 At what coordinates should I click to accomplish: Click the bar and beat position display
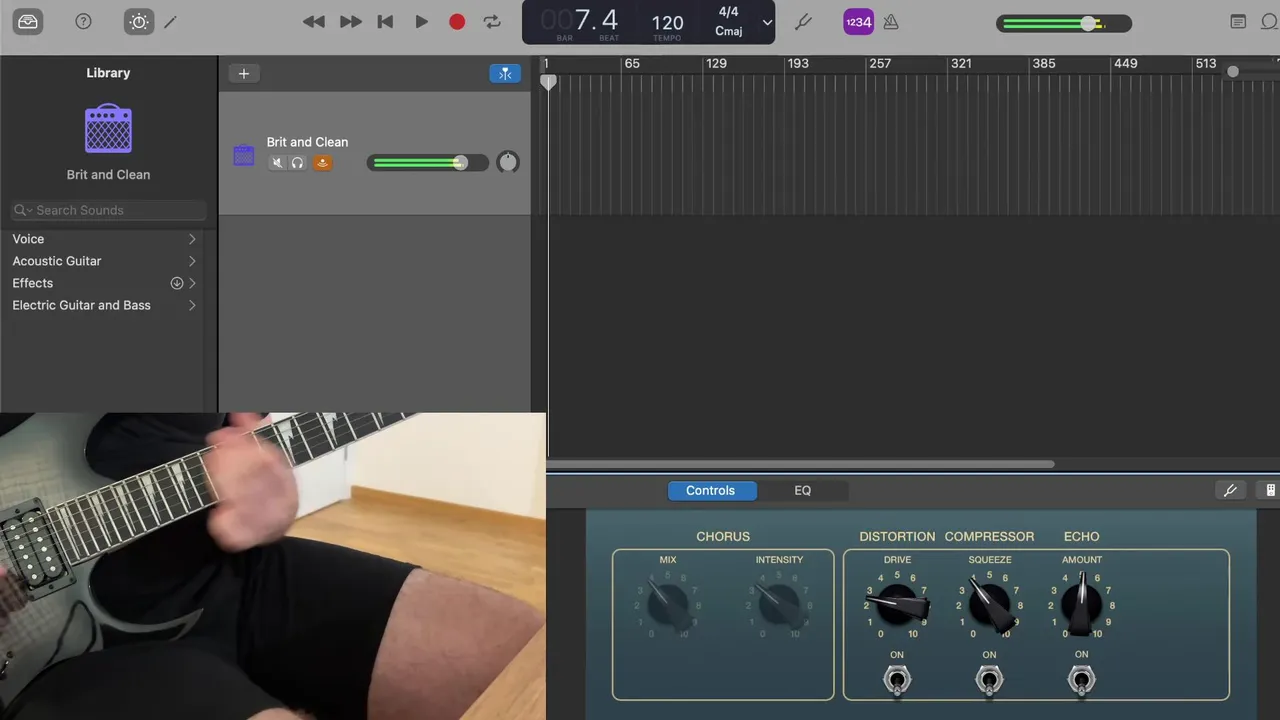[x=580, y=20]
